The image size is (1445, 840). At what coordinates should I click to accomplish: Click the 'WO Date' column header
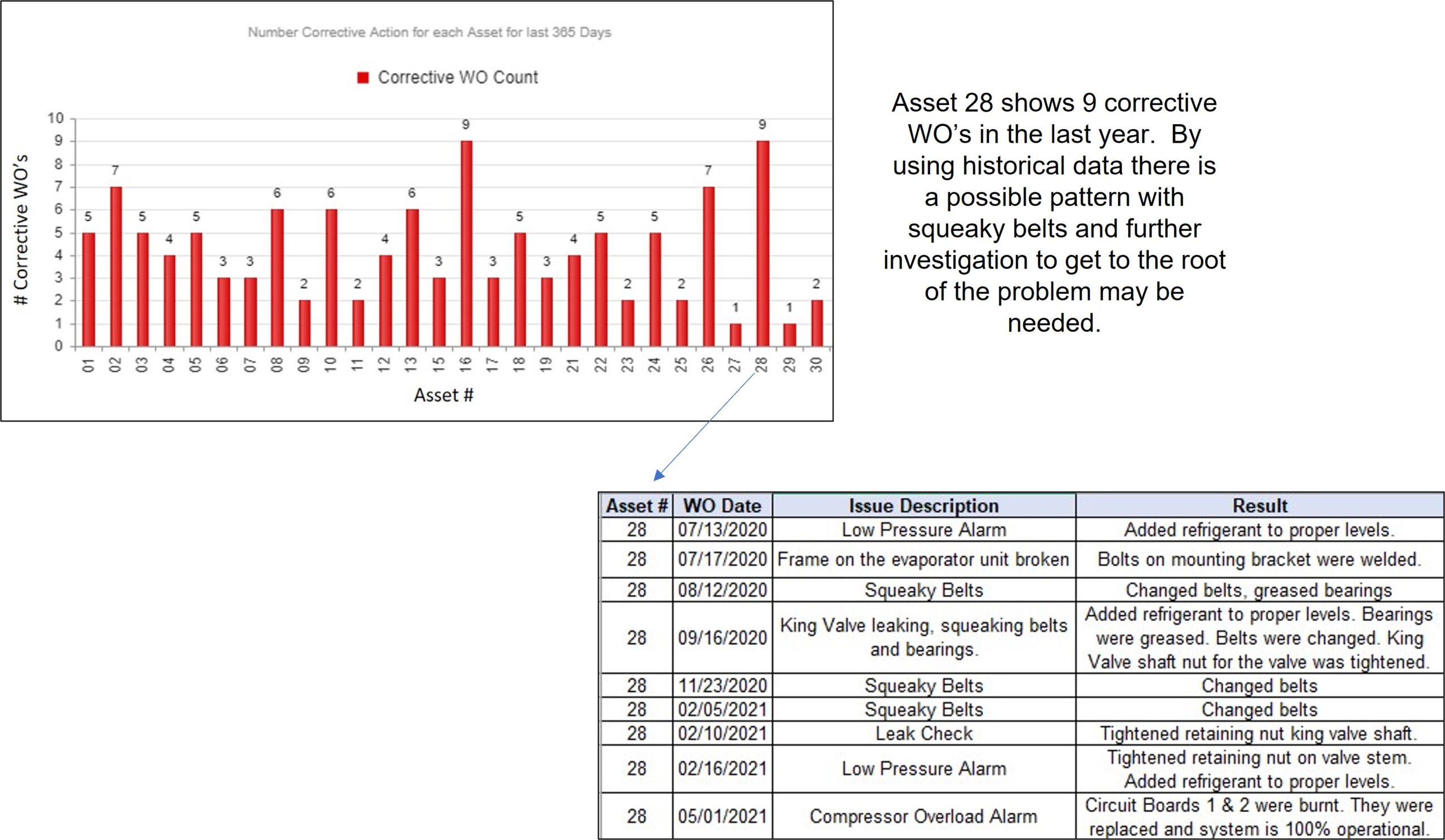pos(722,506)
